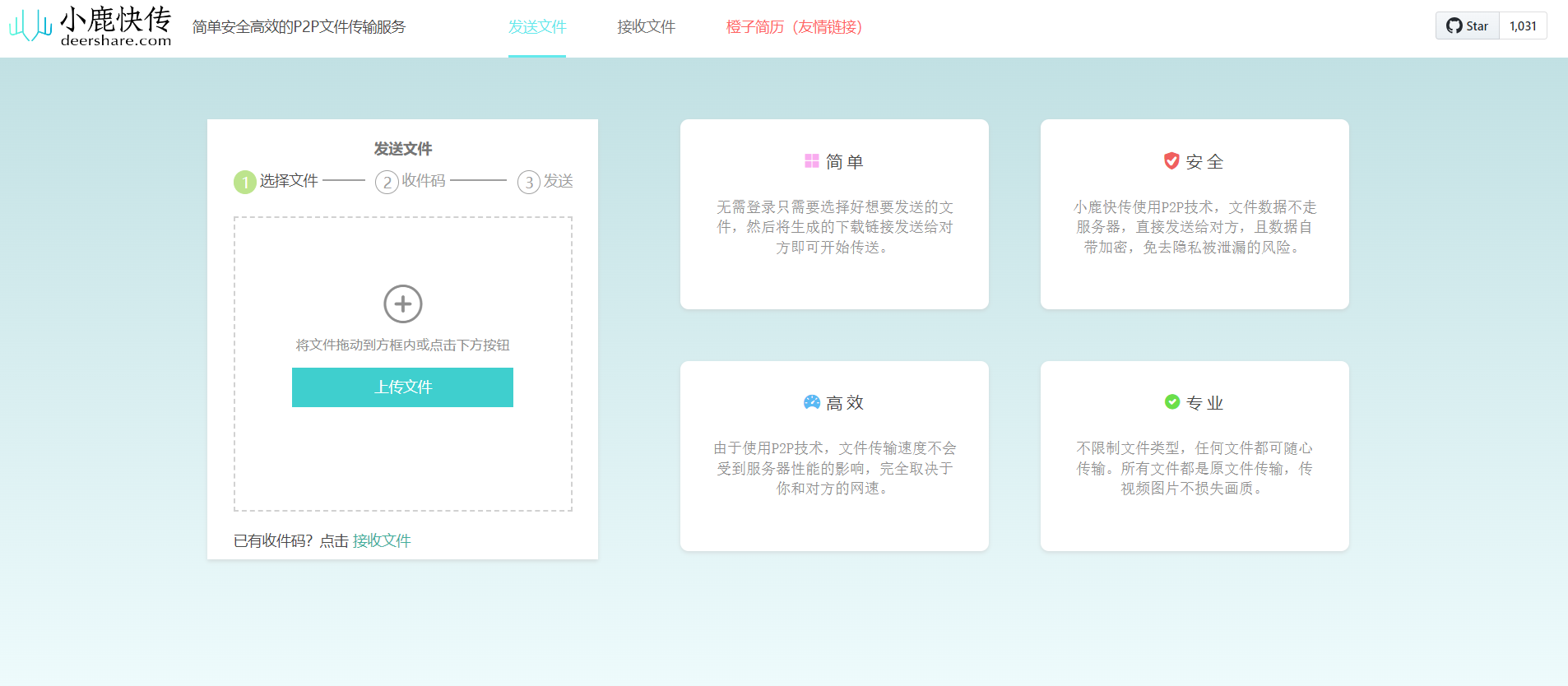Select step 2 收件码 circle
Image resolution: width=1568 pixels, height=686 pixels.
click(x=387, y=182)
